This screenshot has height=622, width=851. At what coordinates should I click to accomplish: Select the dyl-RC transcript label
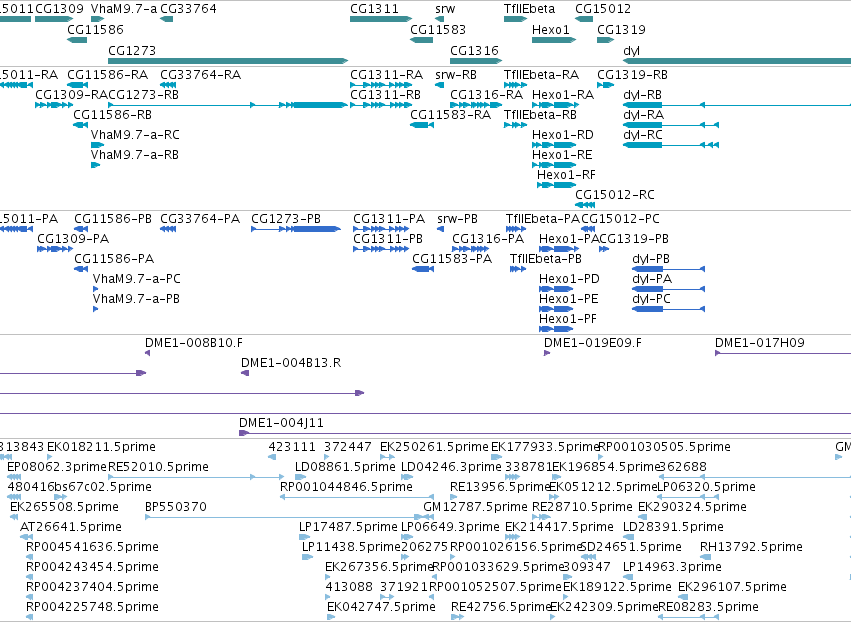click(643, 135)
